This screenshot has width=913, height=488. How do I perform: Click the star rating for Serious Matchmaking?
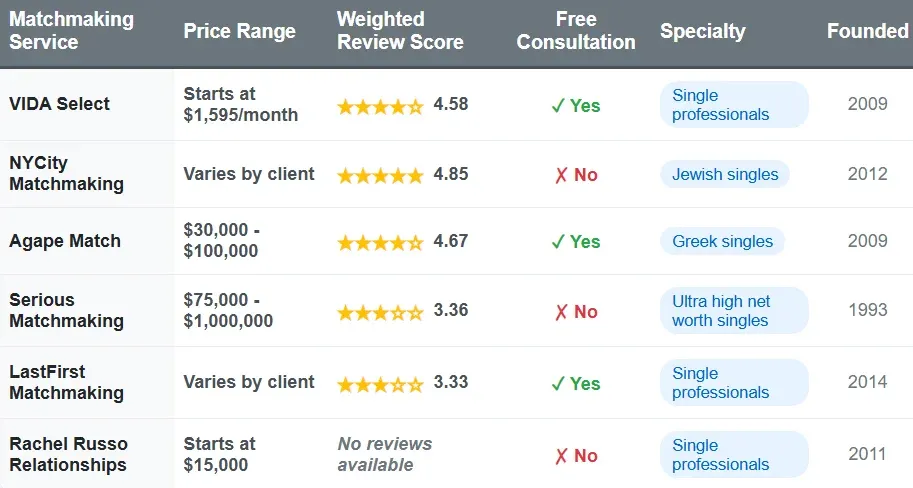[380, 311]
